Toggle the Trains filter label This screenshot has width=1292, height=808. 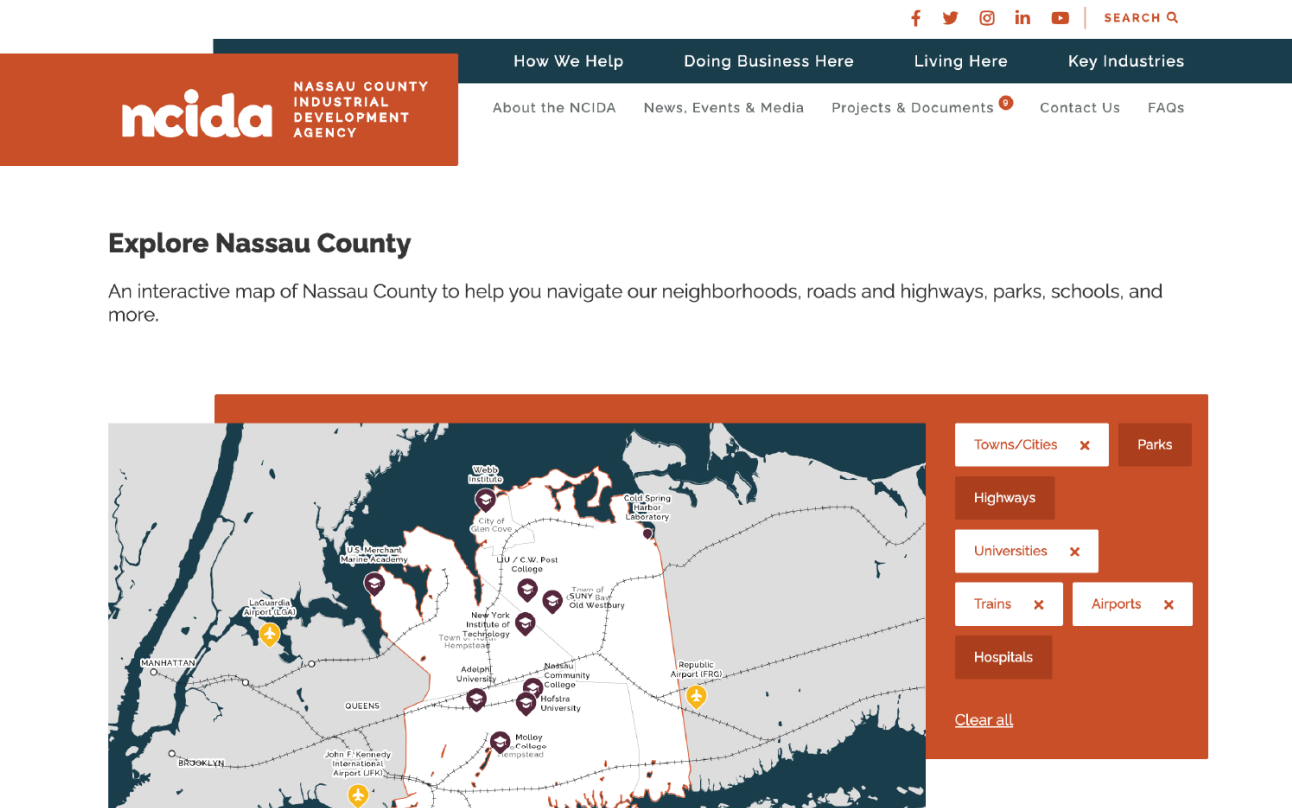[x=993, y=604]
